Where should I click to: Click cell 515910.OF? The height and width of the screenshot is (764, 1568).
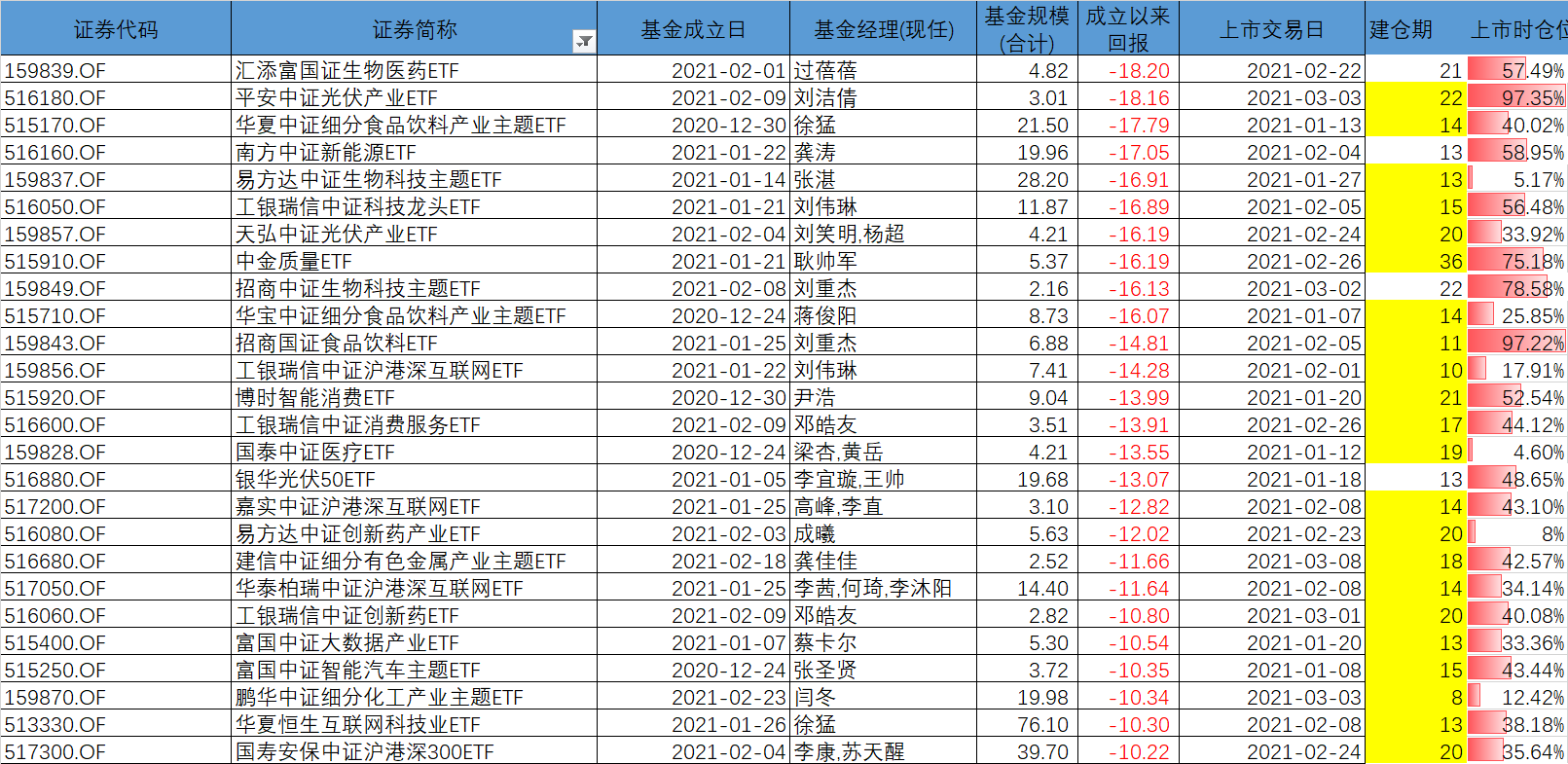point(116,261)
